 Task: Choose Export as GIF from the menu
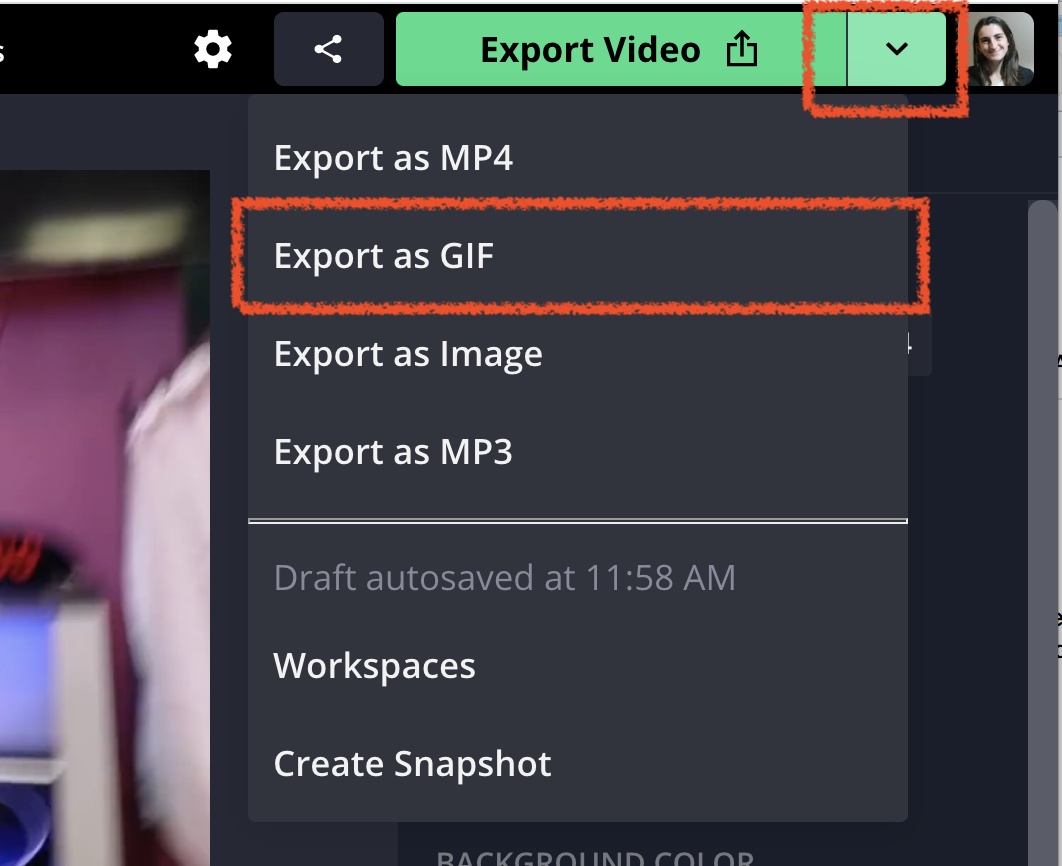[x=384, y=256]
